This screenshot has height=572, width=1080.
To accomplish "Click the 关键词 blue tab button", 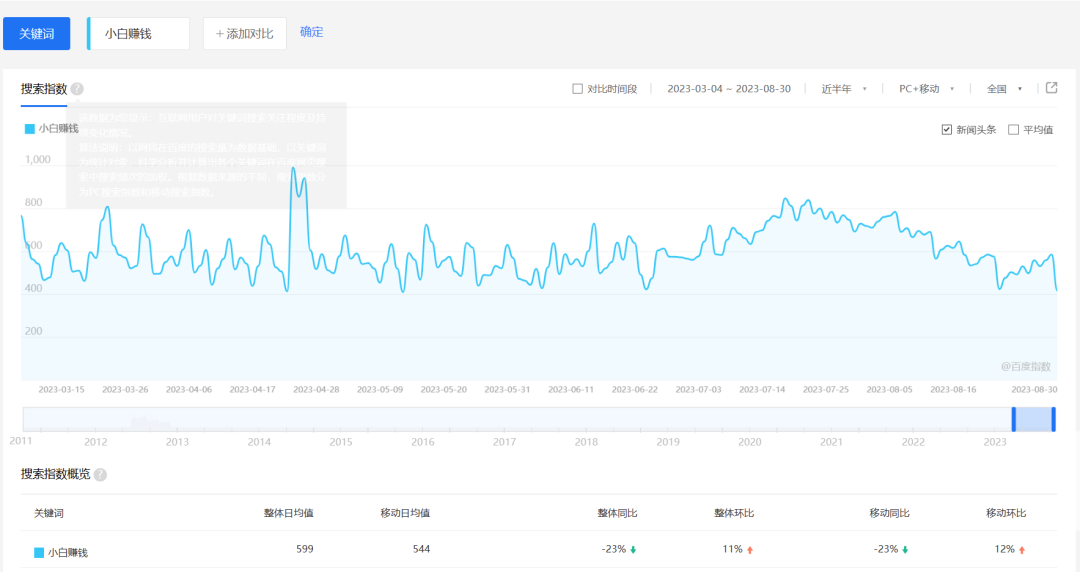I will 37,33.
